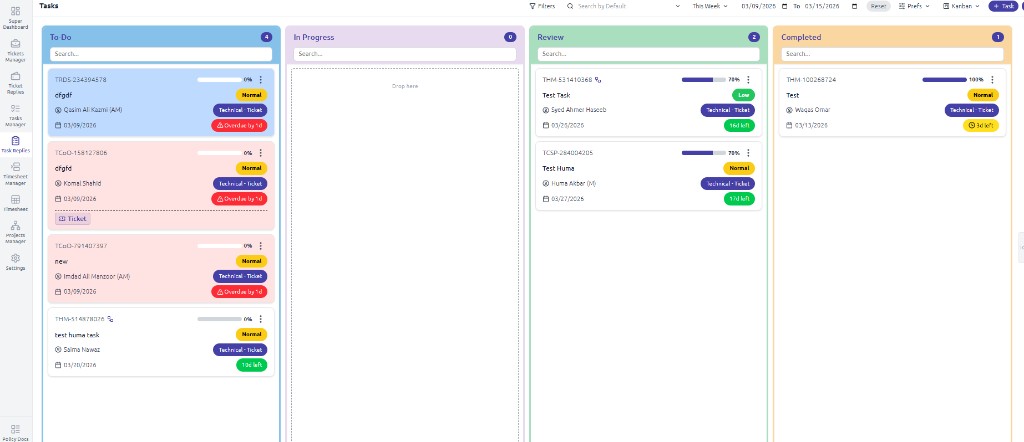Open Settings gear in the sidebar
This screenshot has height=442, width=1024.
click(x=15, y=262)
